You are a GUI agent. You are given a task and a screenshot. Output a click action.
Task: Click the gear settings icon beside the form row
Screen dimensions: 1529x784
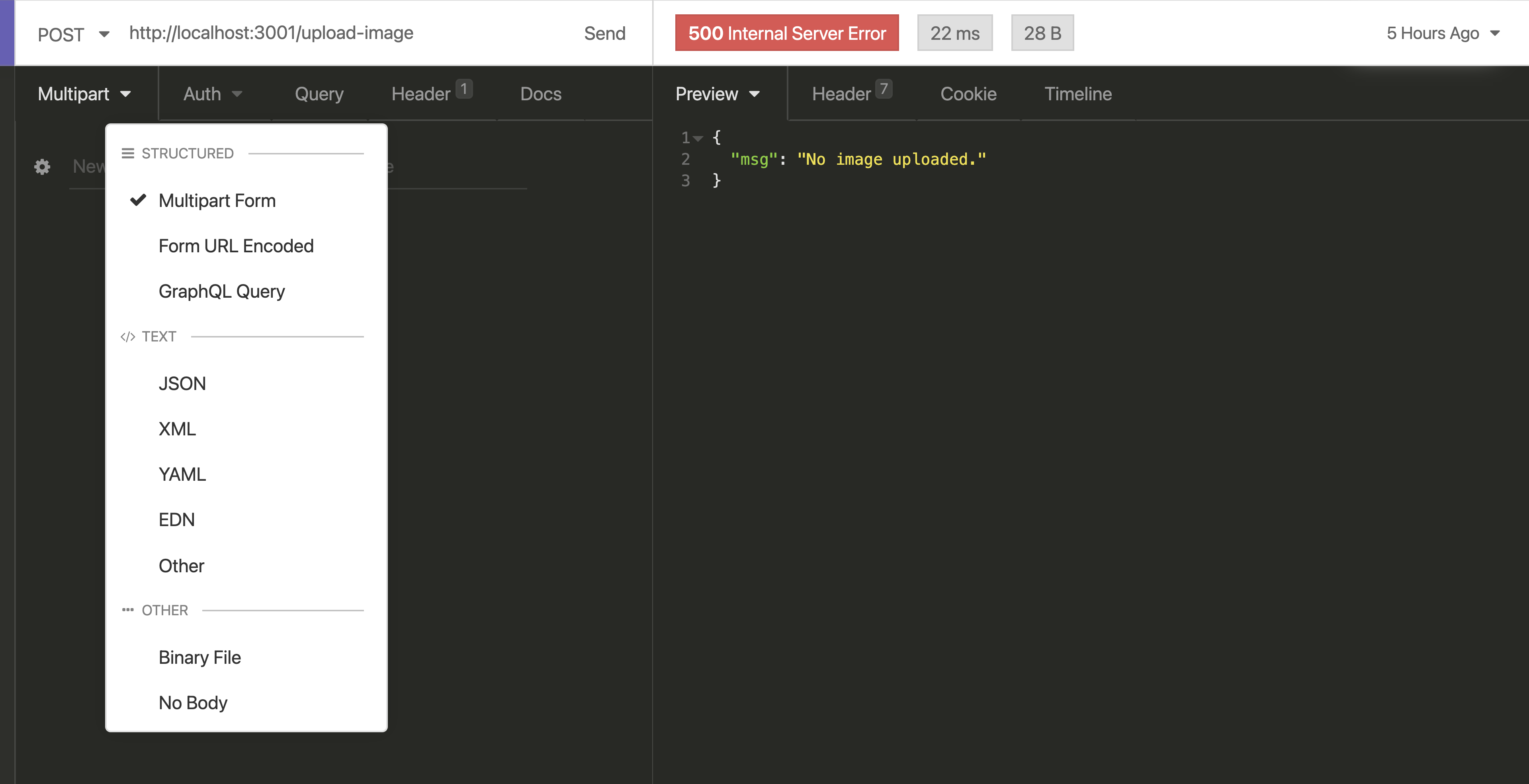point(42,167)
